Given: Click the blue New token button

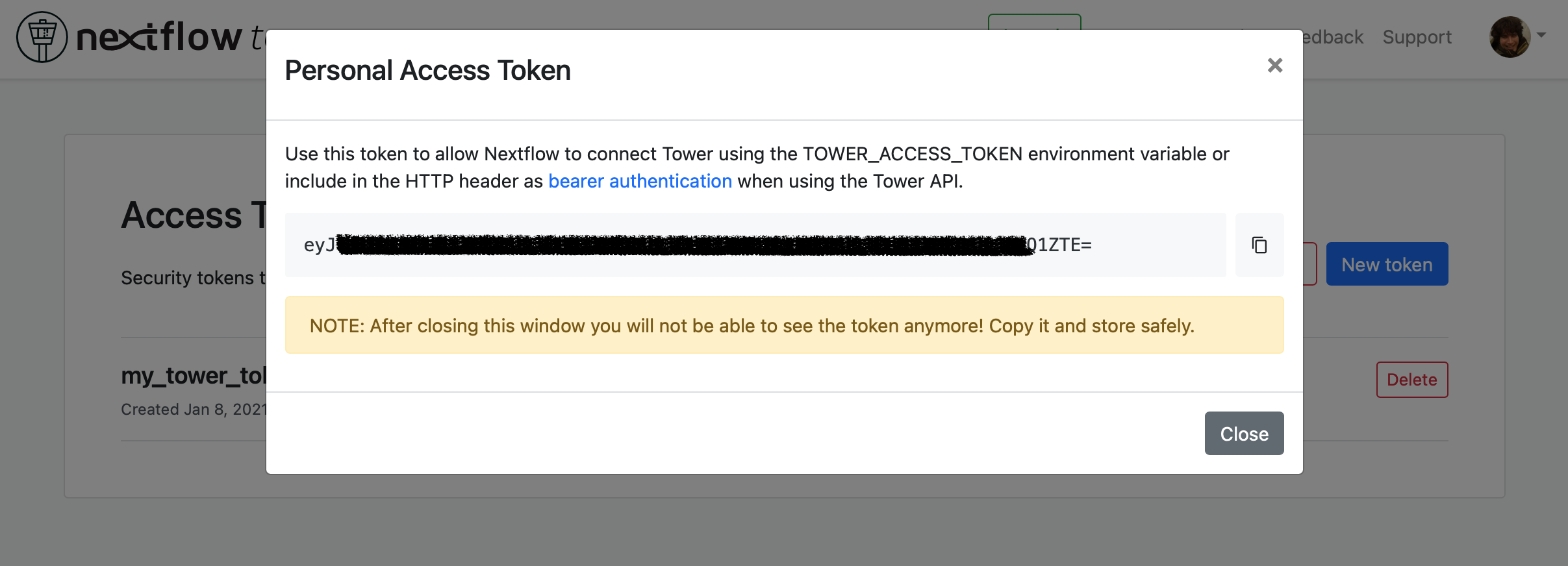Looking at the screenshot, I should pos(1387,264).
